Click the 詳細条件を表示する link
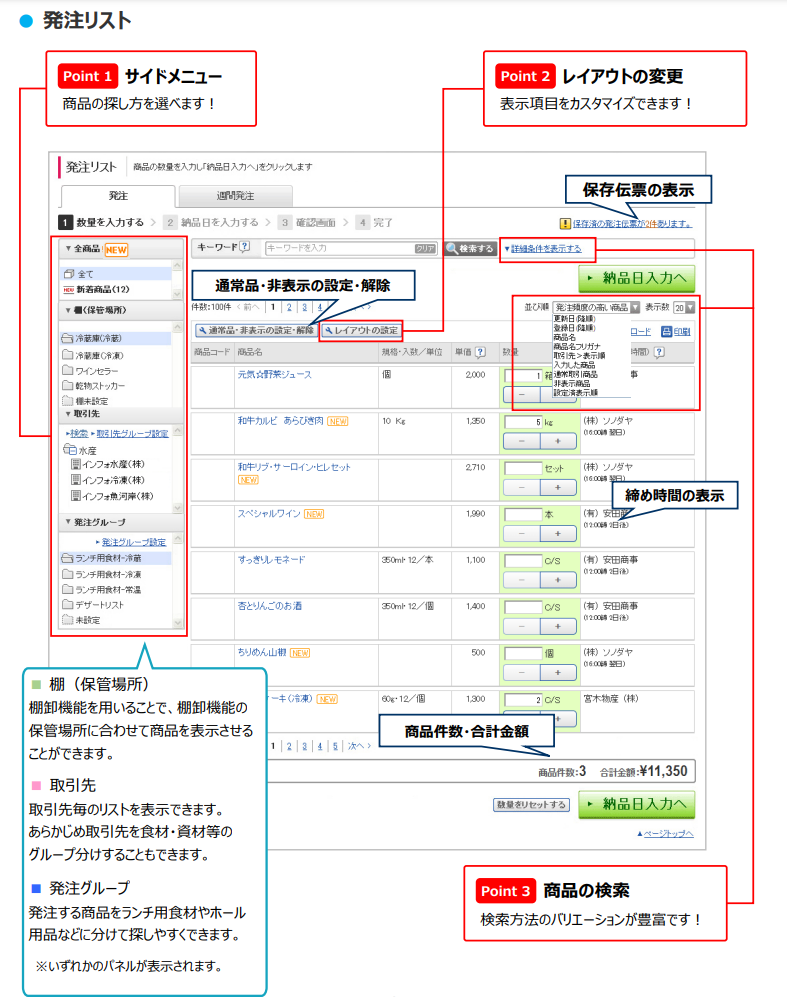This screenshot has height=997, width=787. click(x=545, y=247)
